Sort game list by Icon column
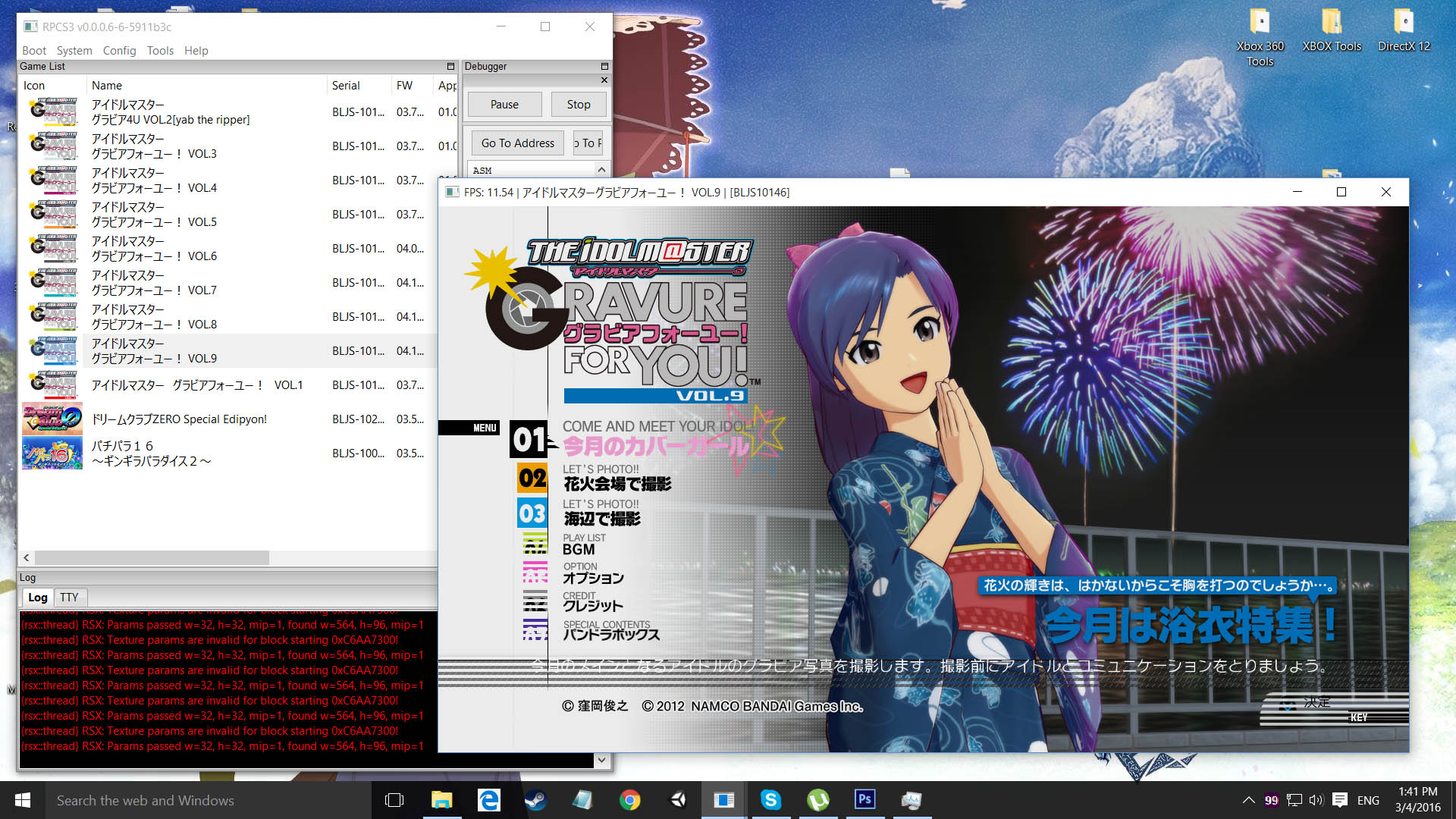Viewport: 1456px width, 819px height. pos(52,86)
